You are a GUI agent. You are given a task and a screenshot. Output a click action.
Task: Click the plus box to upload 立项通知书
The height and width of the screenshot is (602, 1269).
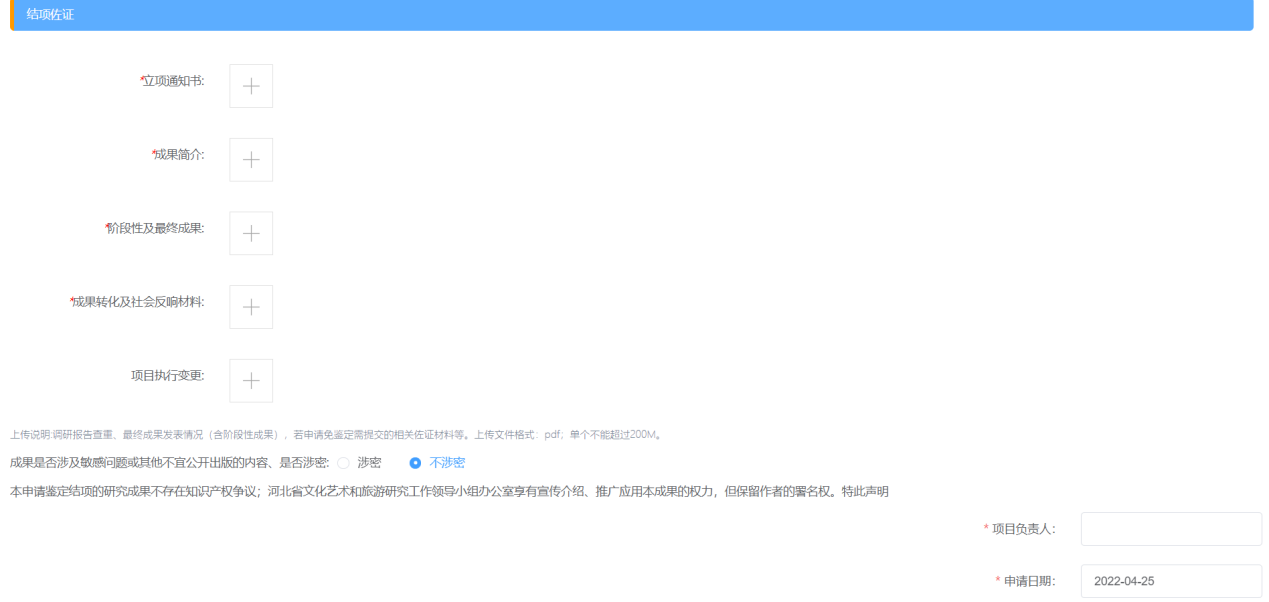pyautogui.click(x=251, y=86)
